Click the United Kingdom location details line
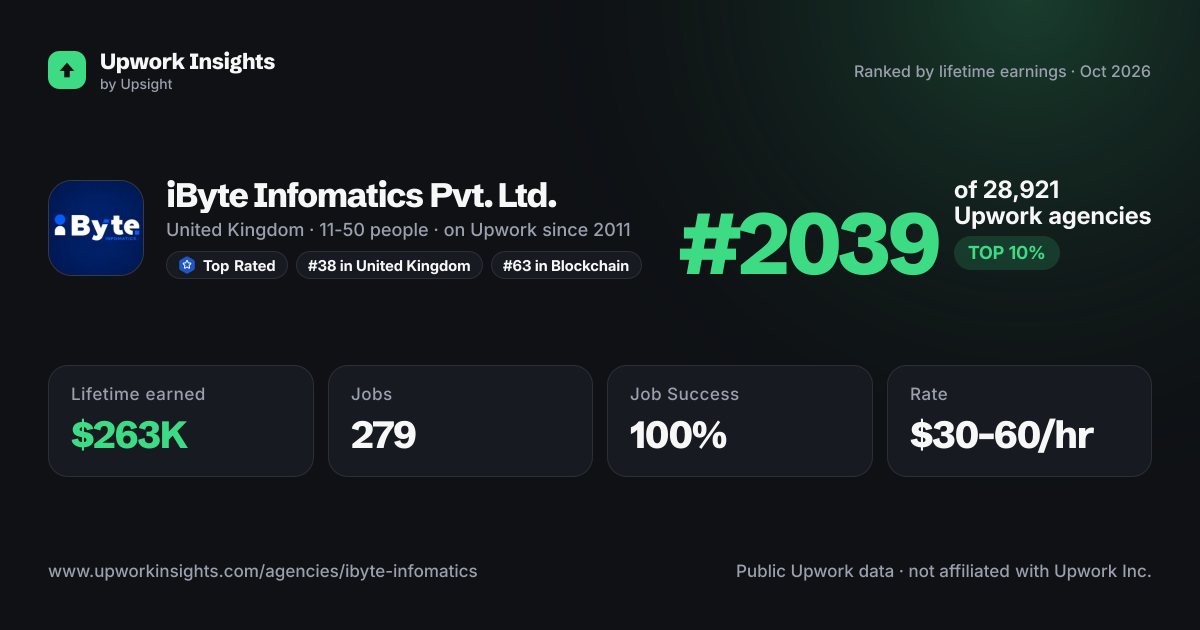 pyautogui.click(x=398, y=230)
